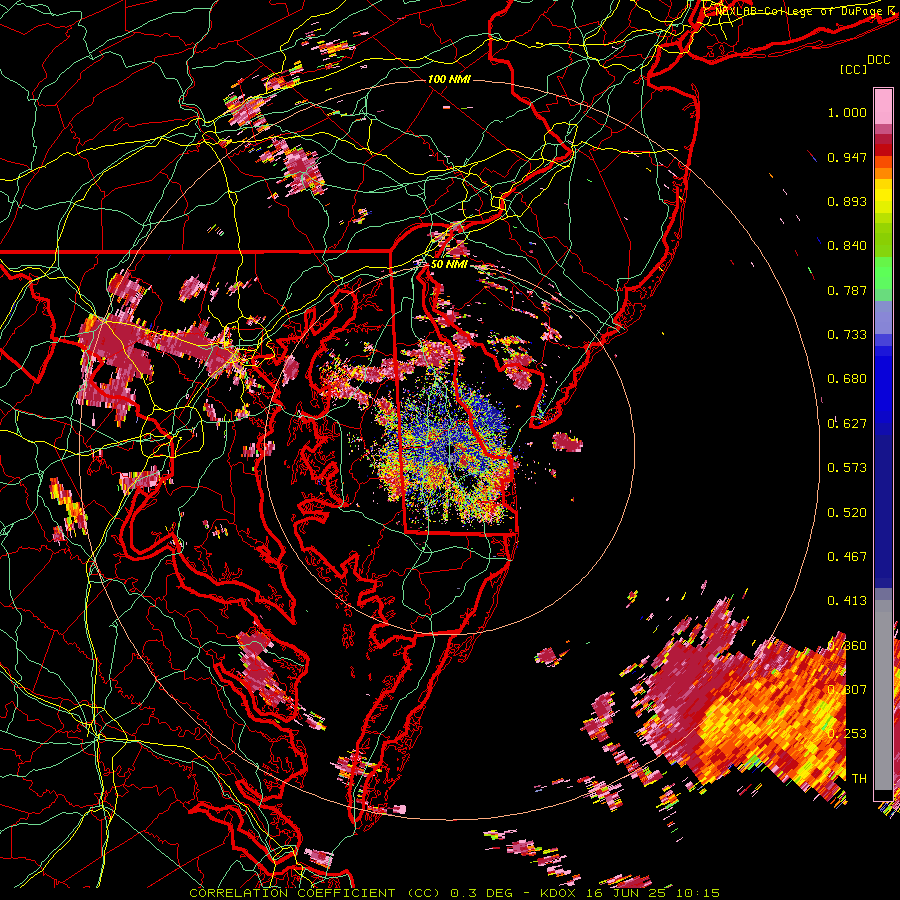The width and height of the screenshot is (900, 900).
Task: Click the [CC] legend unit label
Action: 854,69
